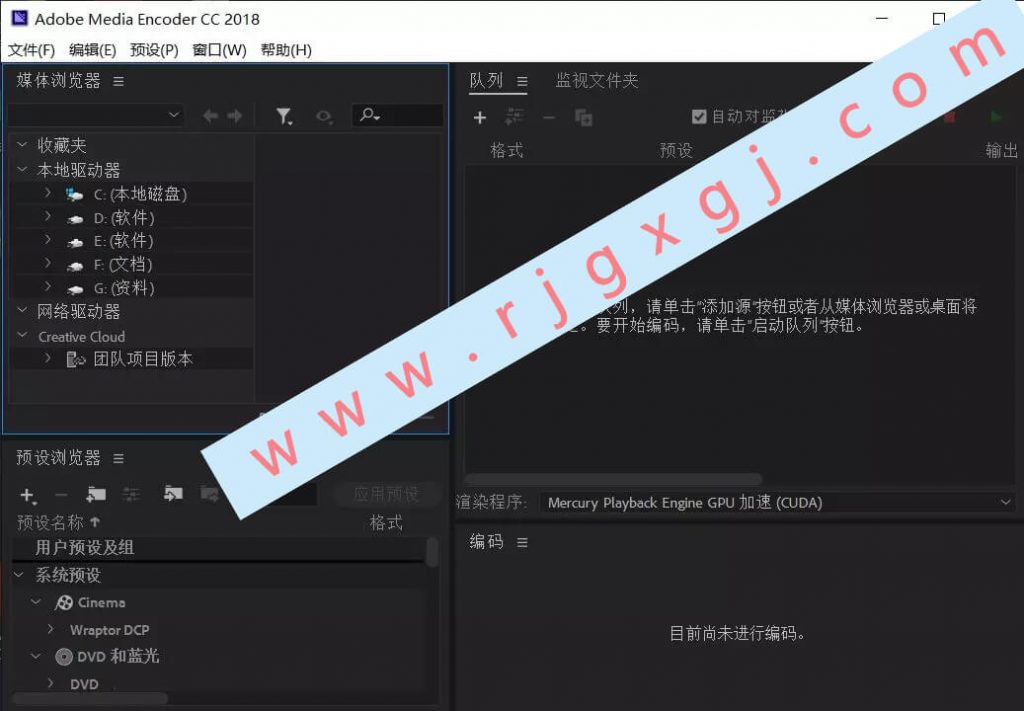Open the 预设浏览器 panel menu icon
The height and width of the screenshot is (711, 1024).
click(118, 459)
